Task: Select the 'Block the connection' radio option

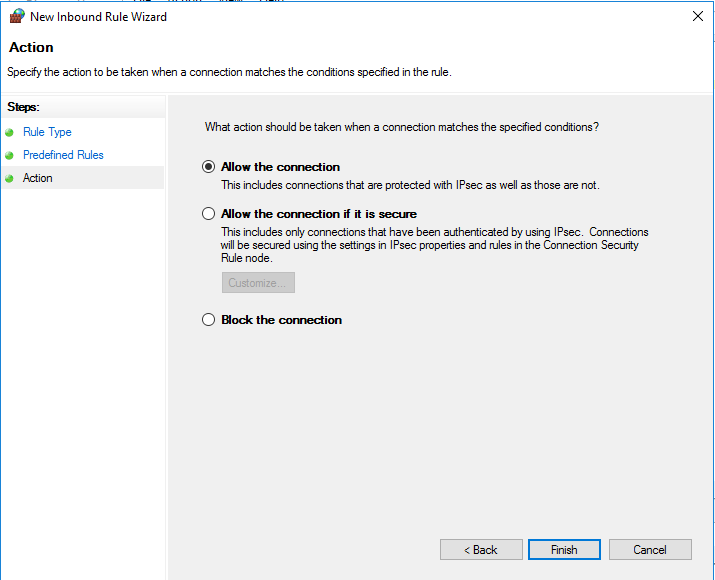Action: point(209,320)
